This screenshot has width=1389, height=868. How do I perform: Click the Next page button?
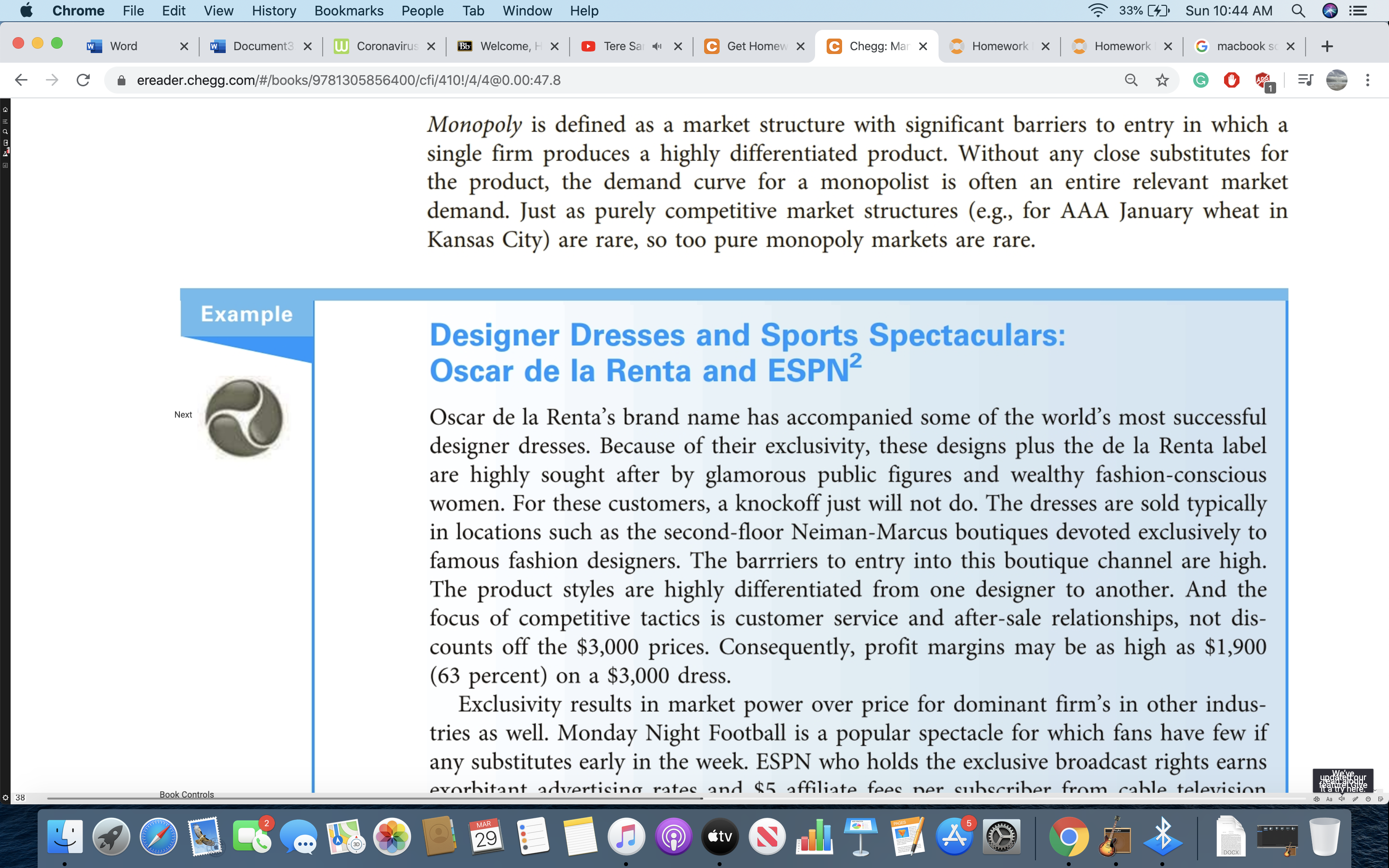(x=183, y=415)
